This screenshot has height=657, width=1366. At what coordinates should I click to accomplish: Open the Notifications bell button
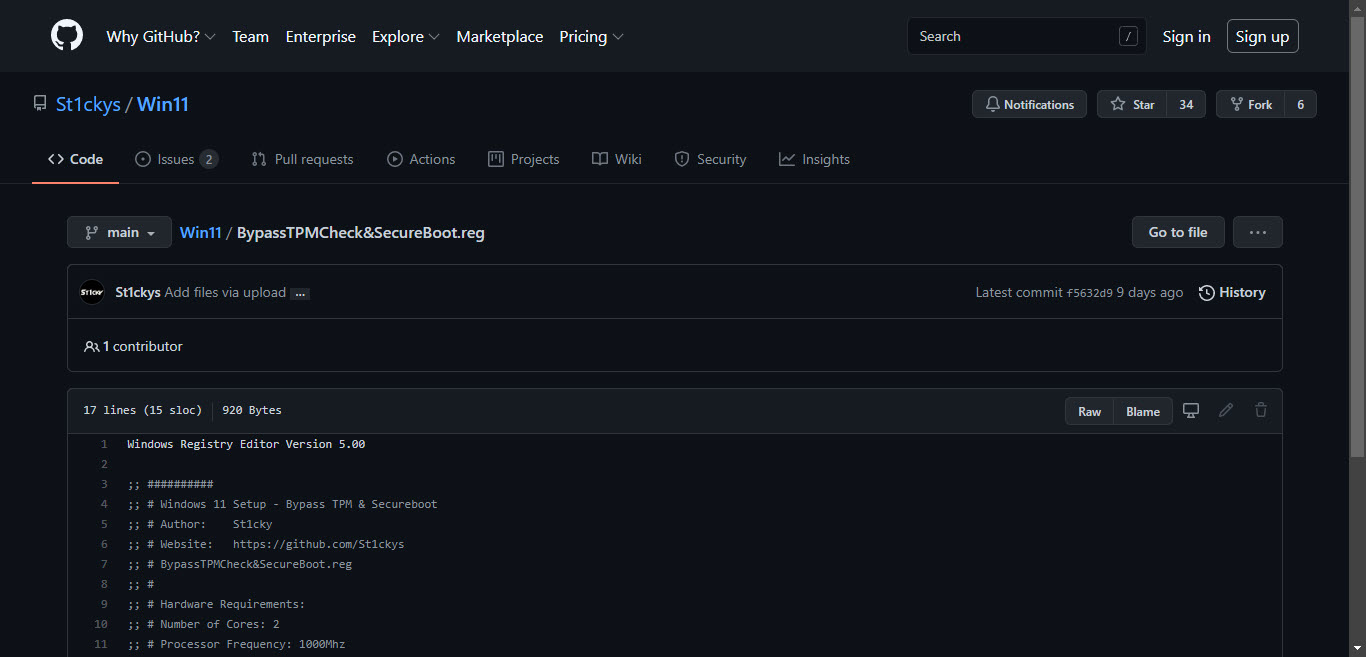click(1029, 104)
